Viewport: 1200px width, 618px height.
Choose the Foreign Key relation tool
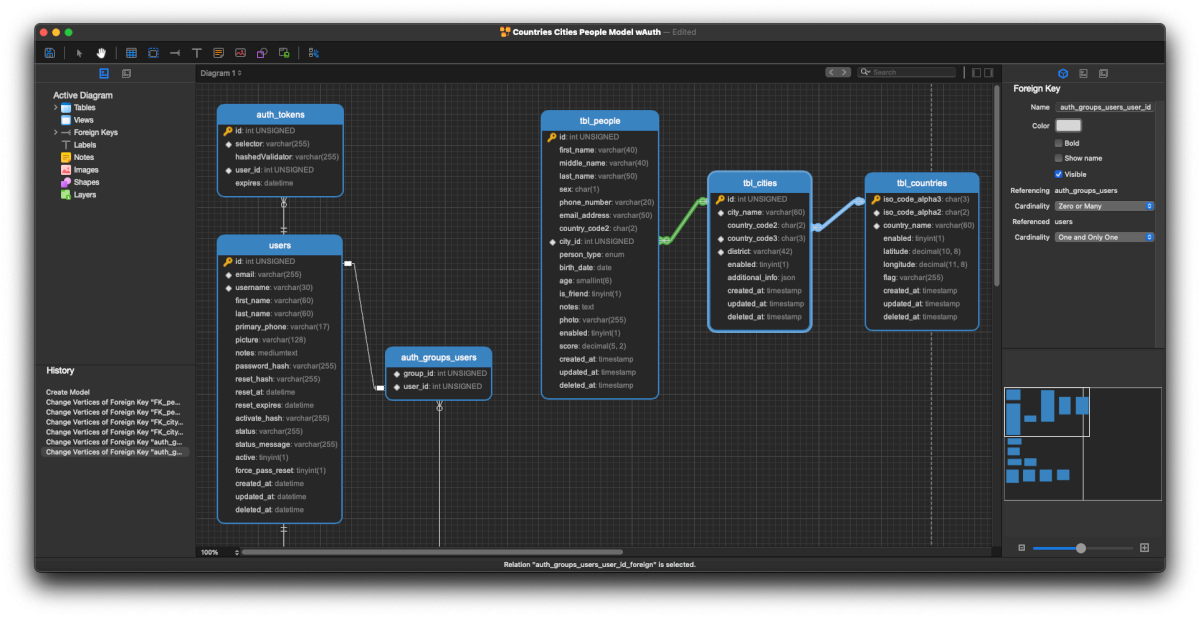(x=175, y=53)
